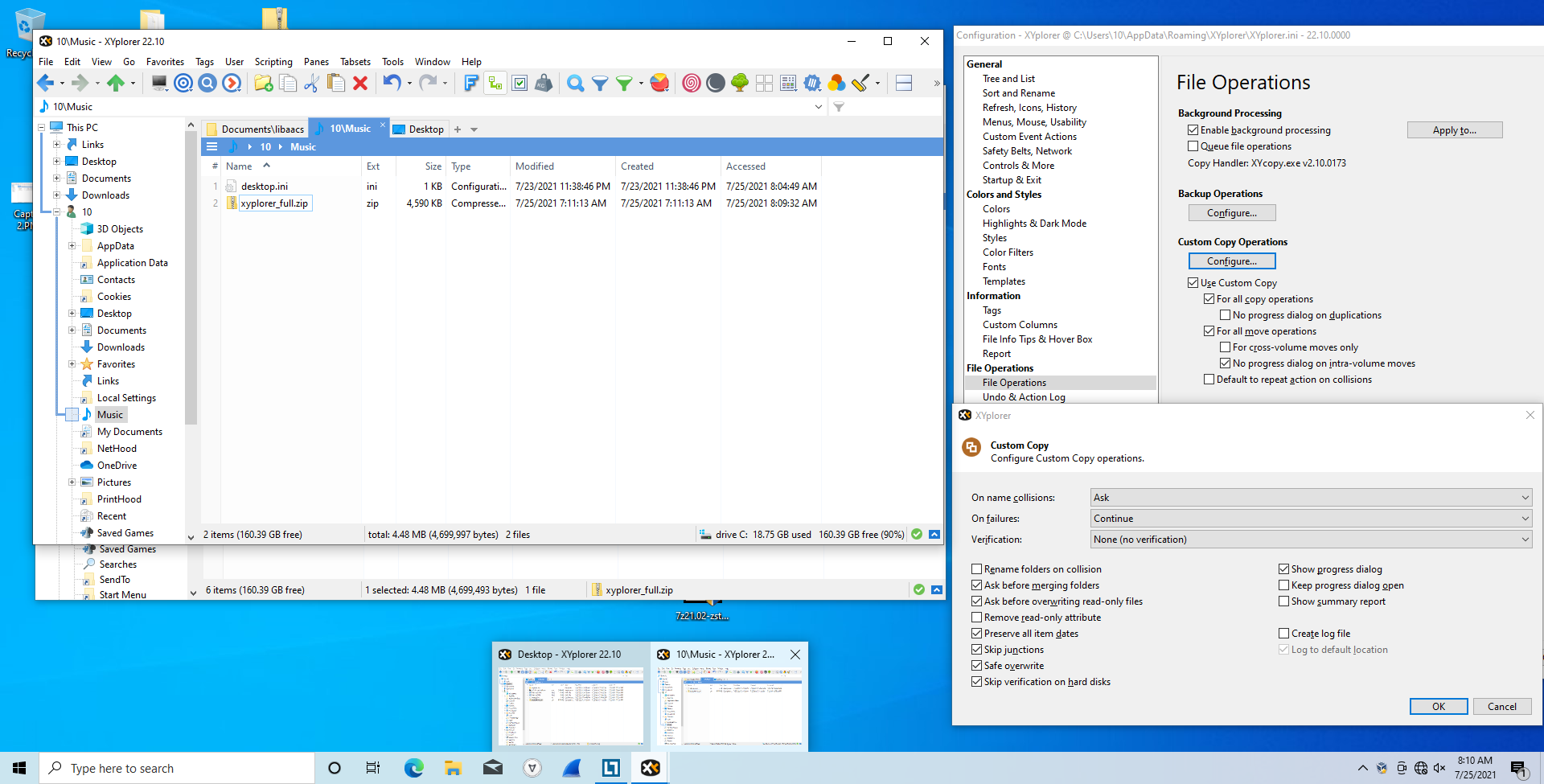Select Undo & Action Log in configuration list
Viewport: 1544px width, 784px height.
click(1023, 397)
